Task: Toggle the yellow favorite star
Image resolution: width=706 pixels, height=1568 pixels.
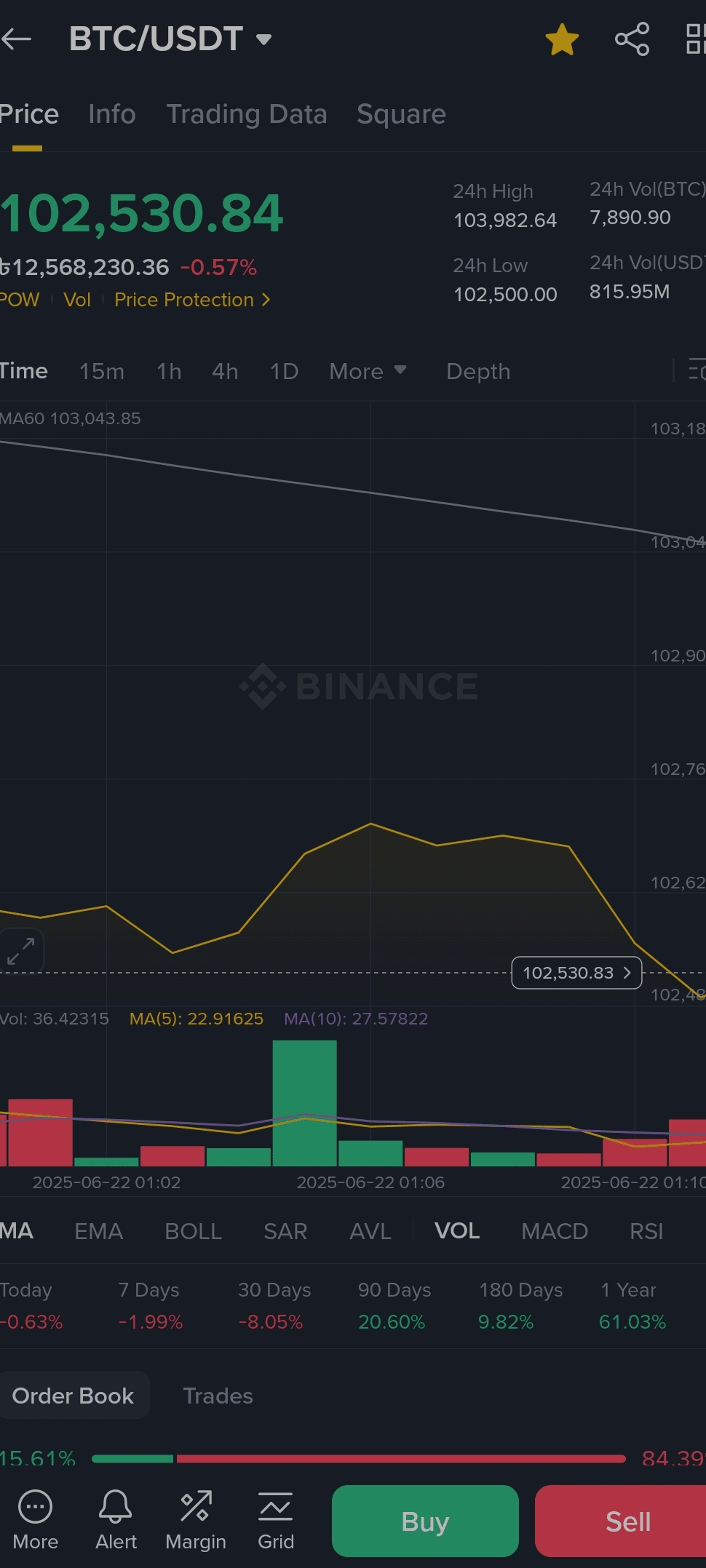Action: click(562, 39)
